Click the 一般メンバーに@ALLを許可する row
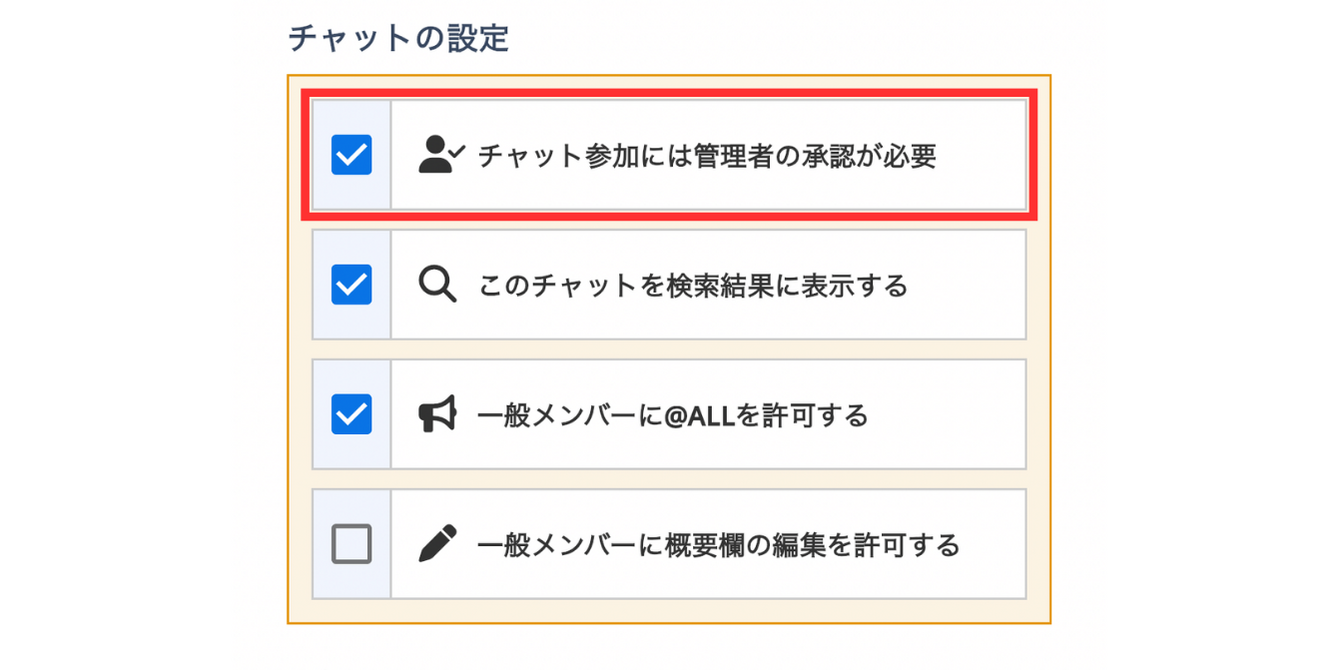 click(x=670, y=413)
